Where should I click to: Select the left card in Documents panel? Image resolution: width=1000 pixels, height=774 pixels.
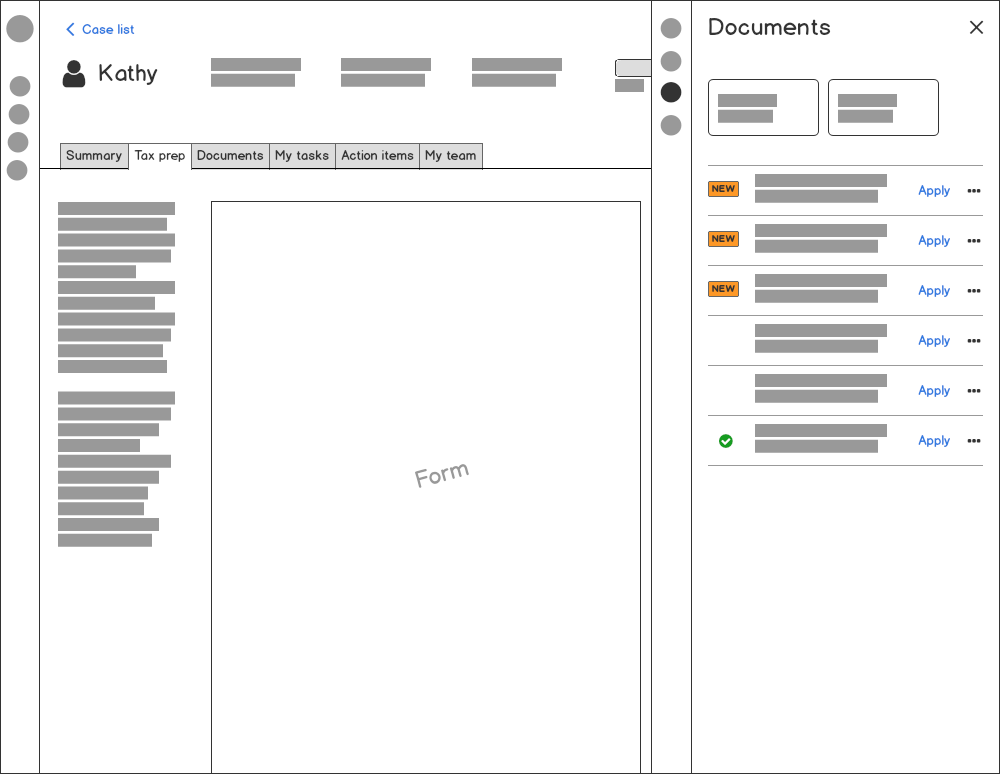763,107
